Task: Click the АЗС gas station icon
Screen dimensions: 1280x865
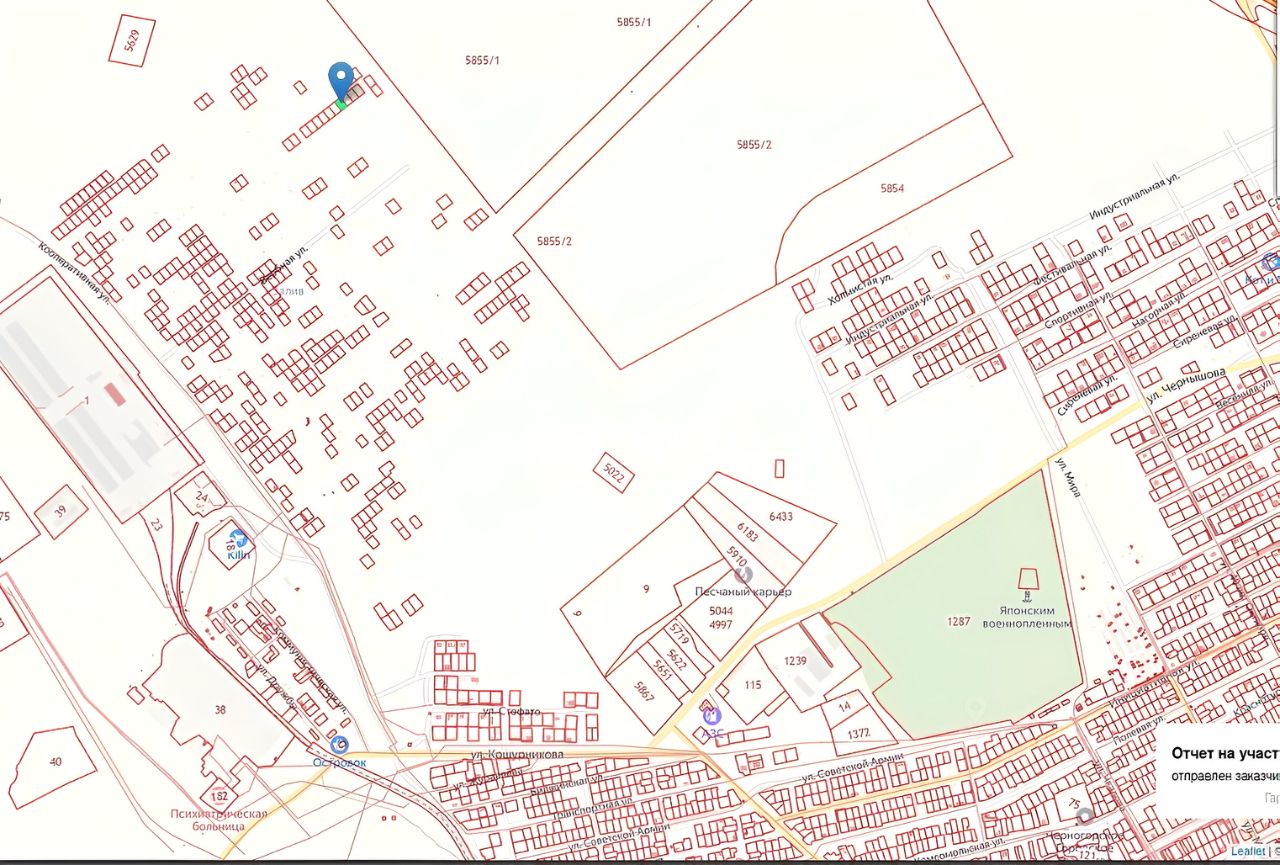Action: click(x=711, y=715)
